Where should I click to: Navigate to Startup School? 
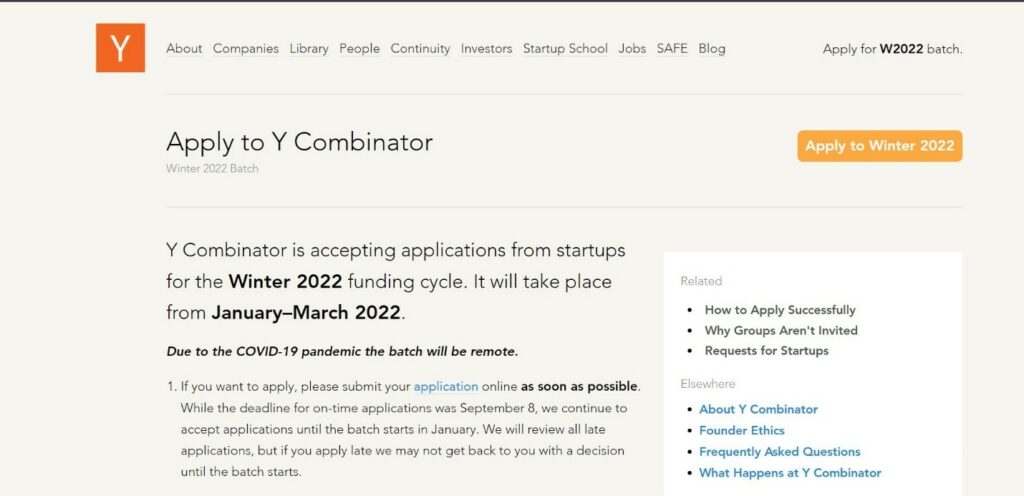click(566, 48)
